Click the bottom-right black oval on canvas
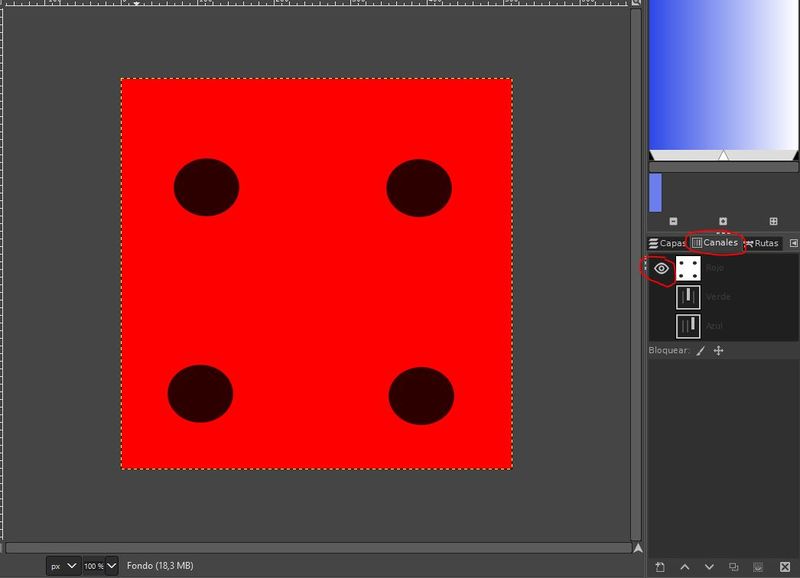Viewport: 800px width, 578px height. [x=421, y=396]
